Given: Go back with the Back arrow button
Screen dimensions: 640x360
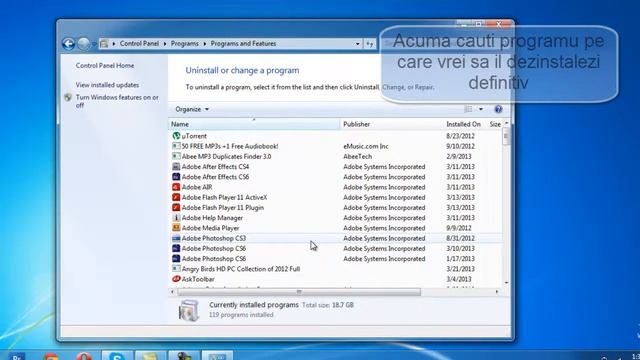Looking at the screenshot, I should pos(68,43).
